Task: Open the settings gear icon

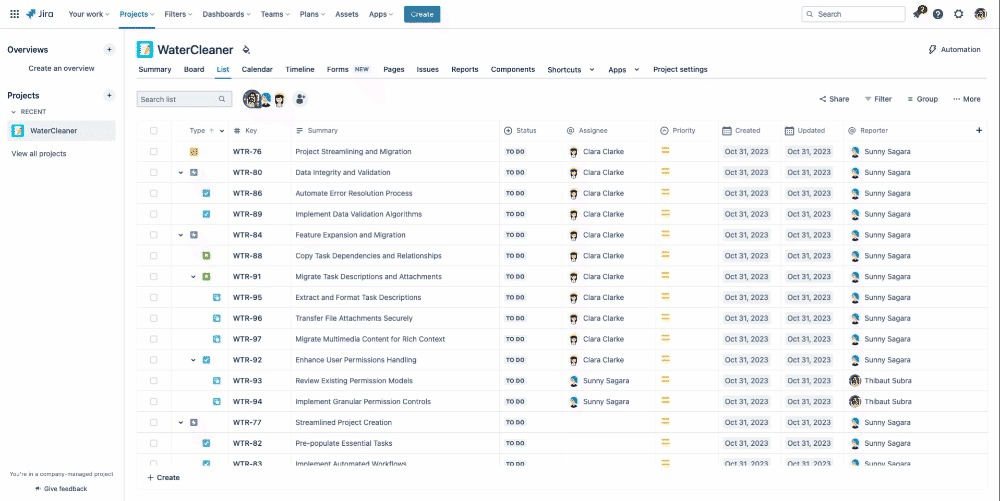Action: click(x=959, y=14)
